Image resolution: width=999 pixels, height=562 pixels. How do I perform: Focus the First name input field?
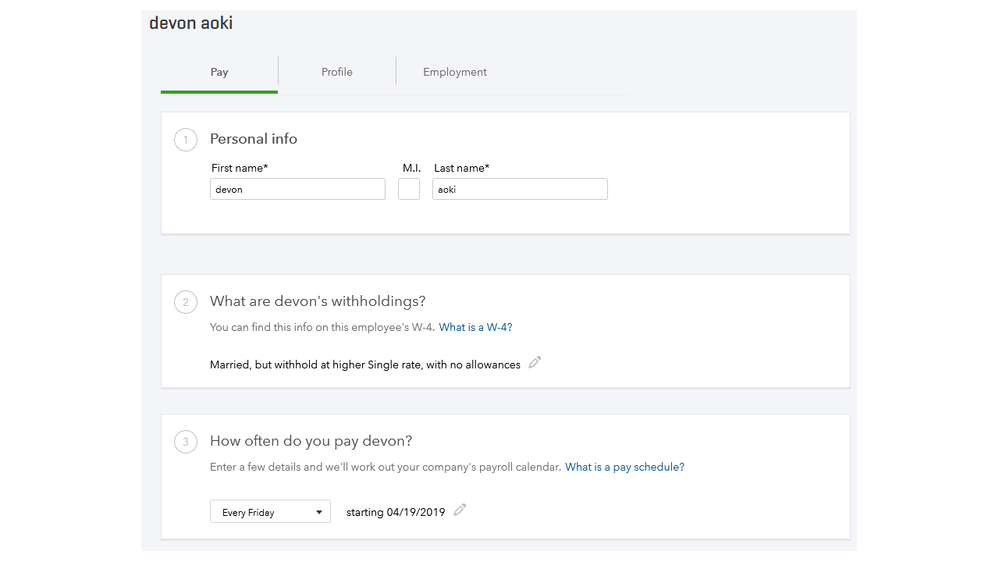(297, 189)
